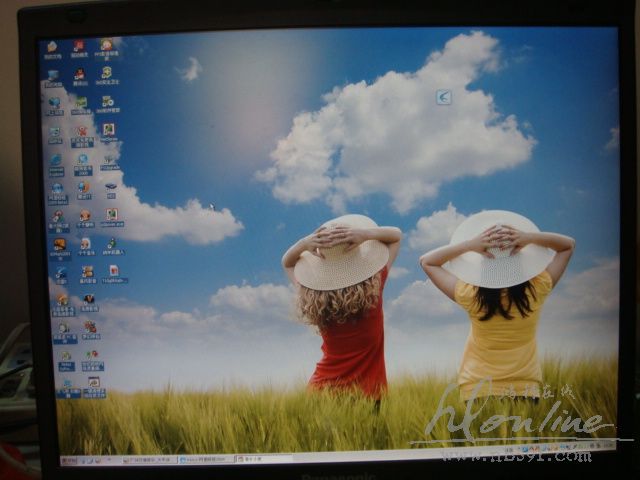The height and width of the screenshot is (480, 640).
Task: Launch the blue swoosh Thunder desktop shortcut
Action: click(x=61, y=276)
